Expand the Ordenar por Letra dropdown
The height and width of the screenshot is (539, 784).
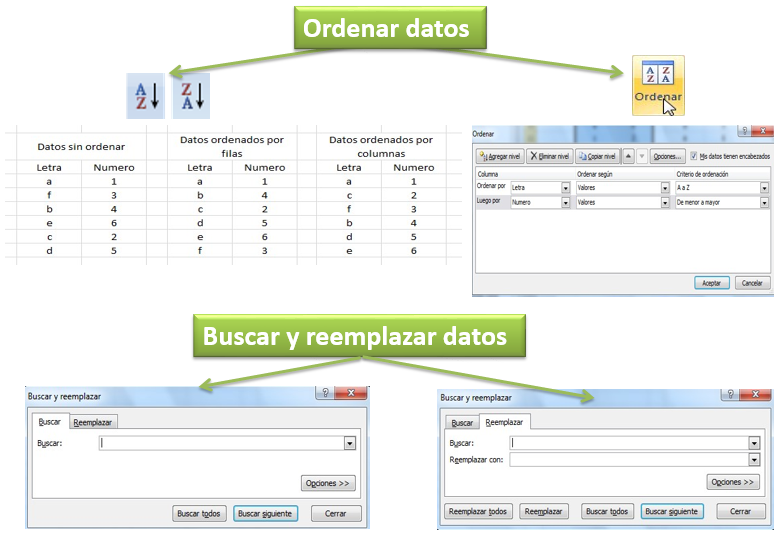566,188
